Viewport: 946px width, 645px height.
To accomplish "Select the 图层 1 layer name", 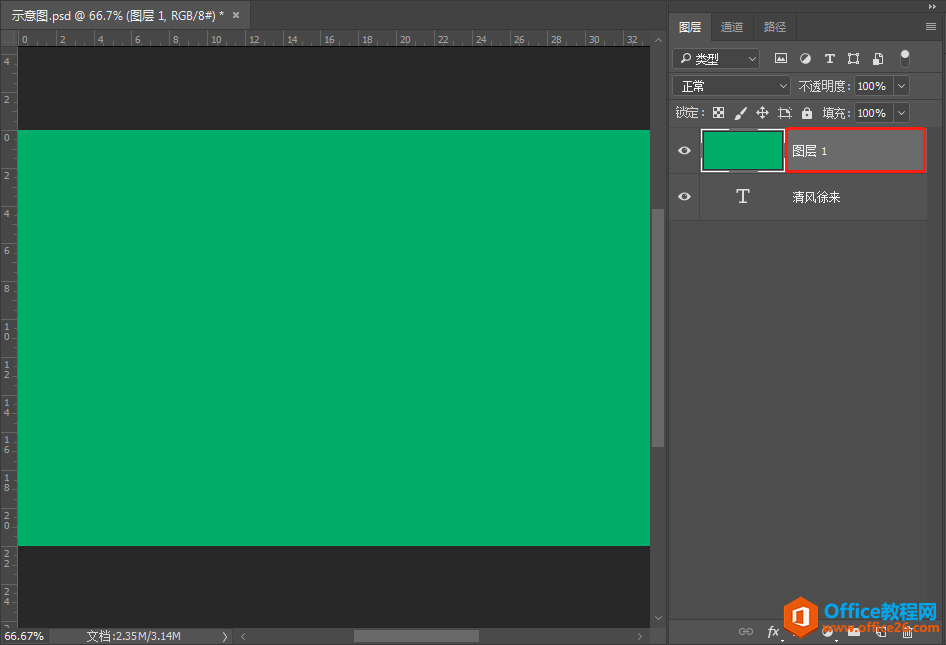I will 809,151.
